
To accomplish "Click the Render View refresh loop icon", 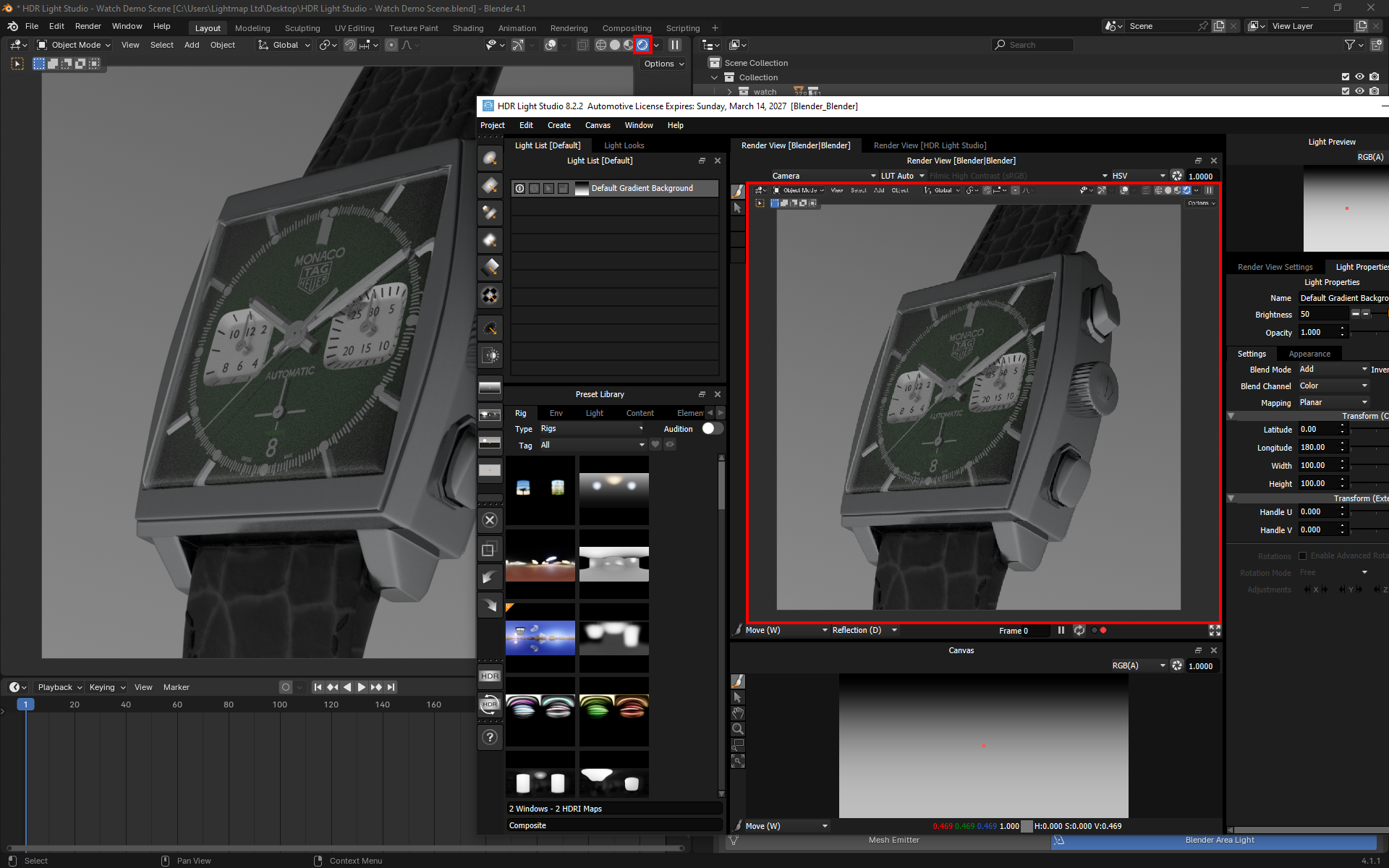I will coord(1079,630).
